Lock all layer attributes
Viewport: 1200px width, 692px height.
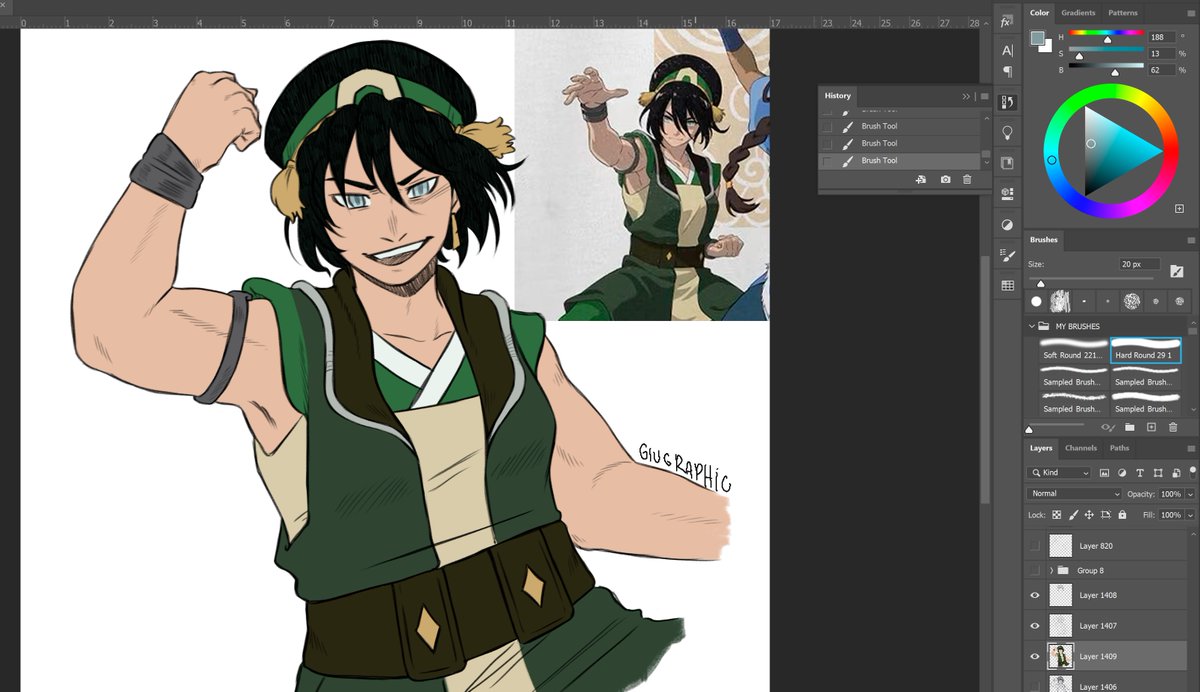point(1122,515)
